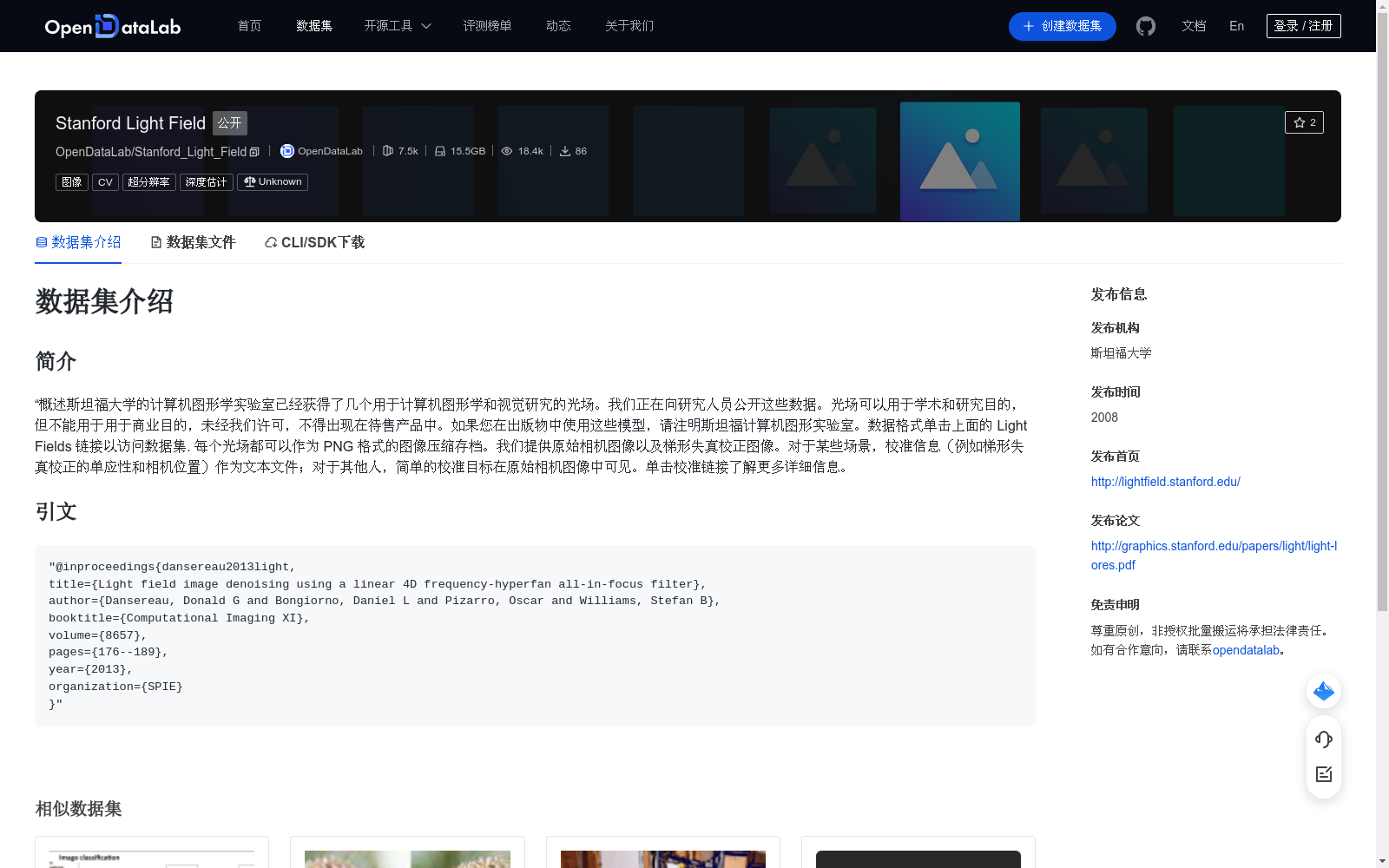The height and width of the screenshot is (868, 1389).
Task: Copy the OpenDataLab/Stanford_Light_Field path icon
Action: (254, 152)
